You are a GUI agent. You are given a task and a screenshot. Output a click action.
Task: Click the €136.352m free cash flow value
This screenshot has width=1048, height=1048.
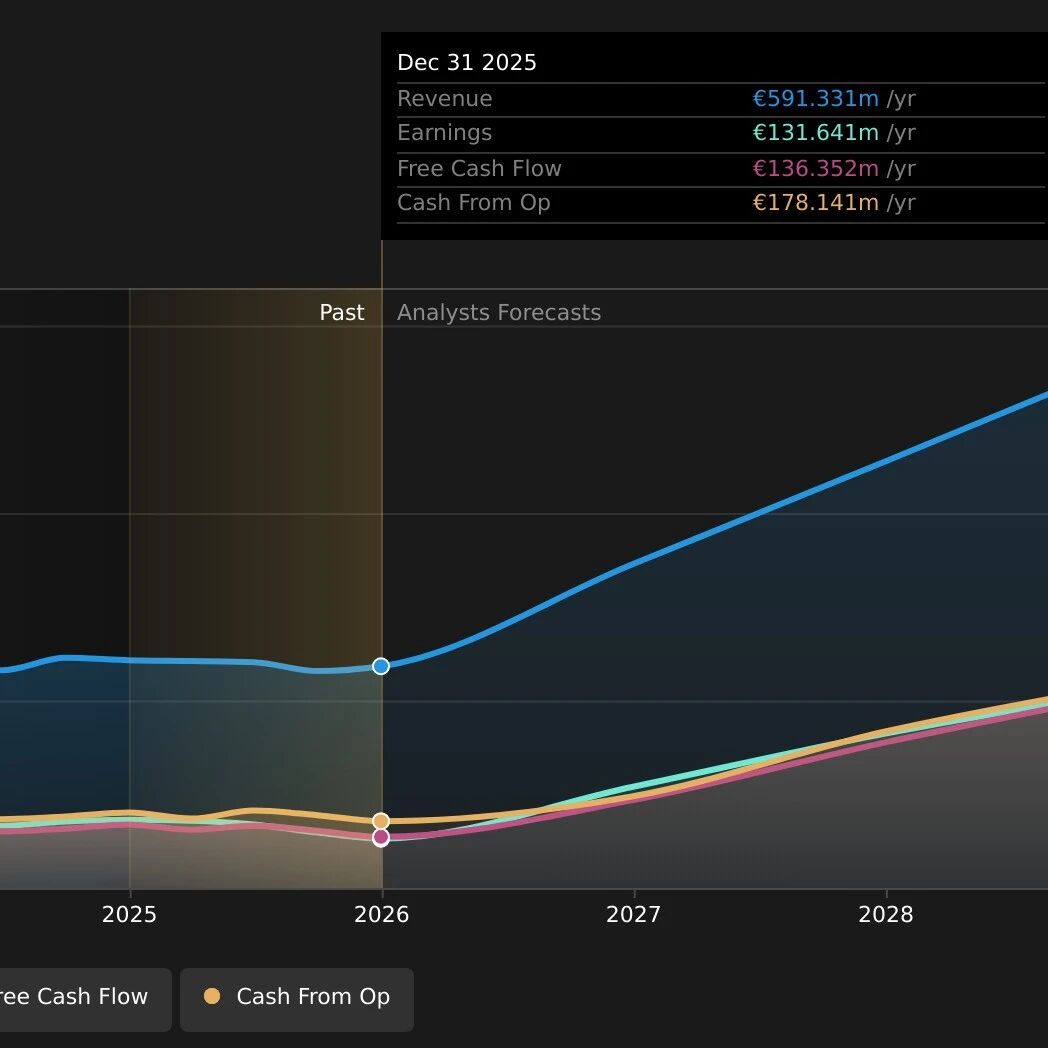[x=815, y=169]
